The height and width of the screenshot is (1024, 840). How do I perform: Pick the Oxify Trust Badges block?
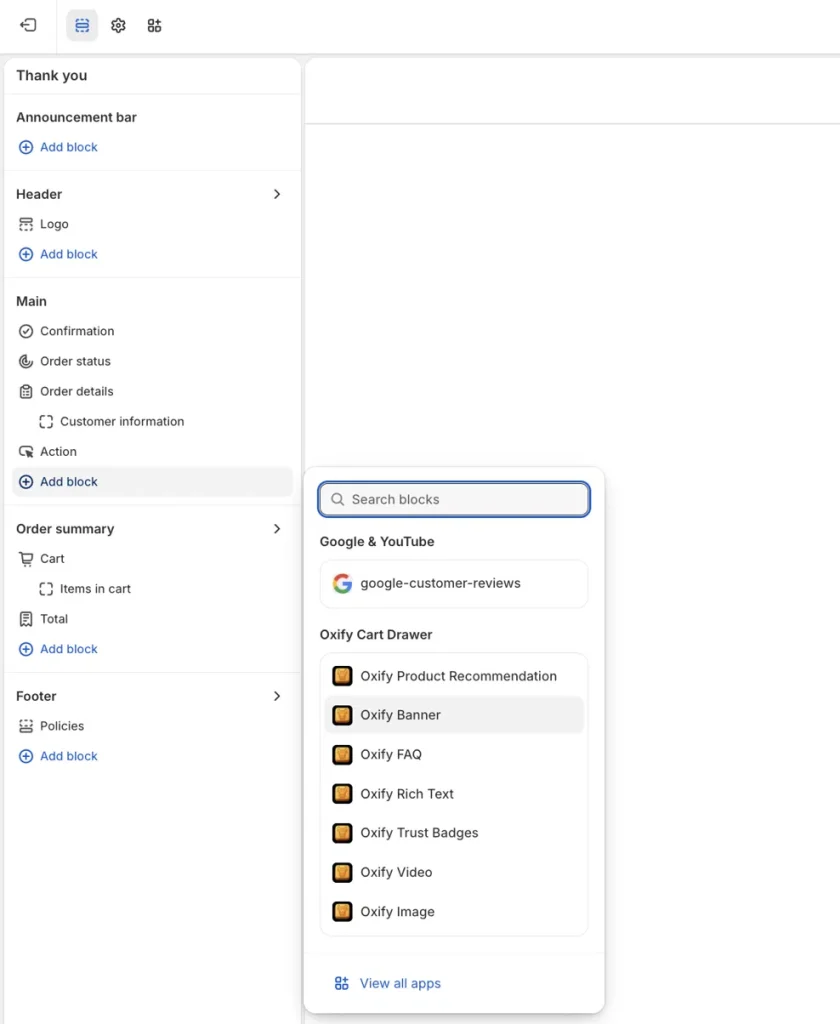(454, 833)
